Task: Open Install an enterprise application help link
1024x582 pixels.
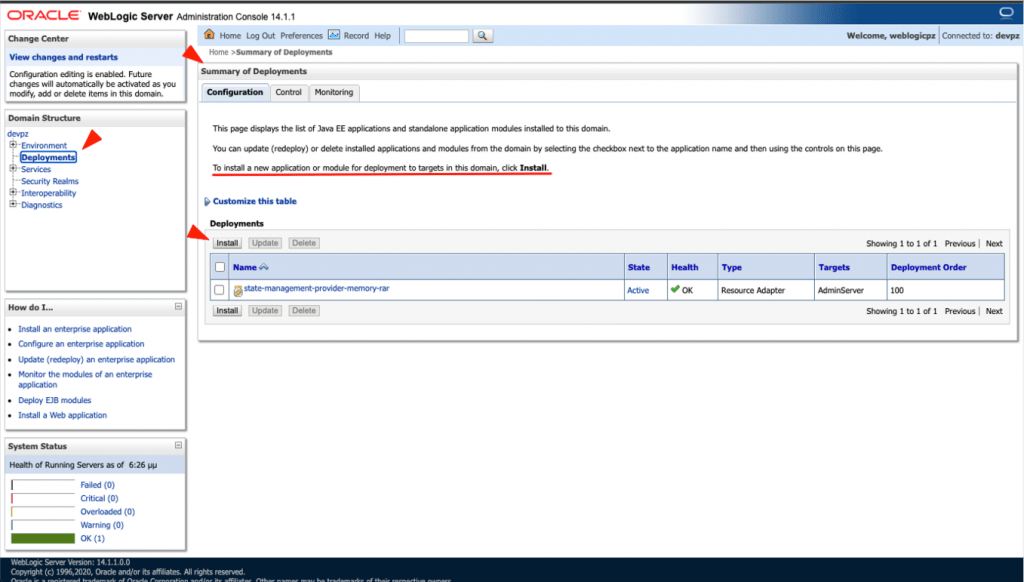Action: click(x=75, y=329)
